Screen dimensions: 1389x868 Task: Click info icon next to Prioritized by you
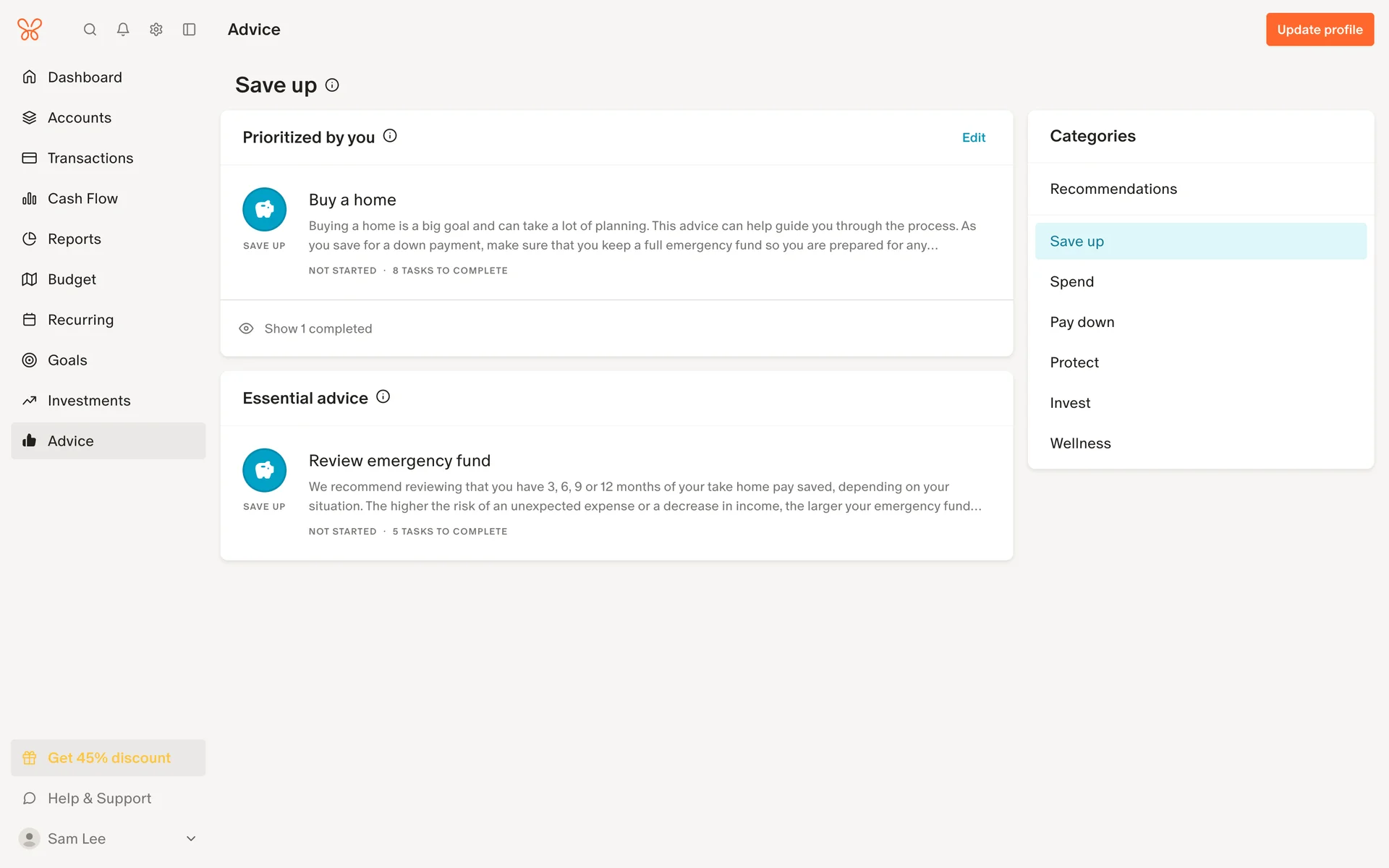390,136
